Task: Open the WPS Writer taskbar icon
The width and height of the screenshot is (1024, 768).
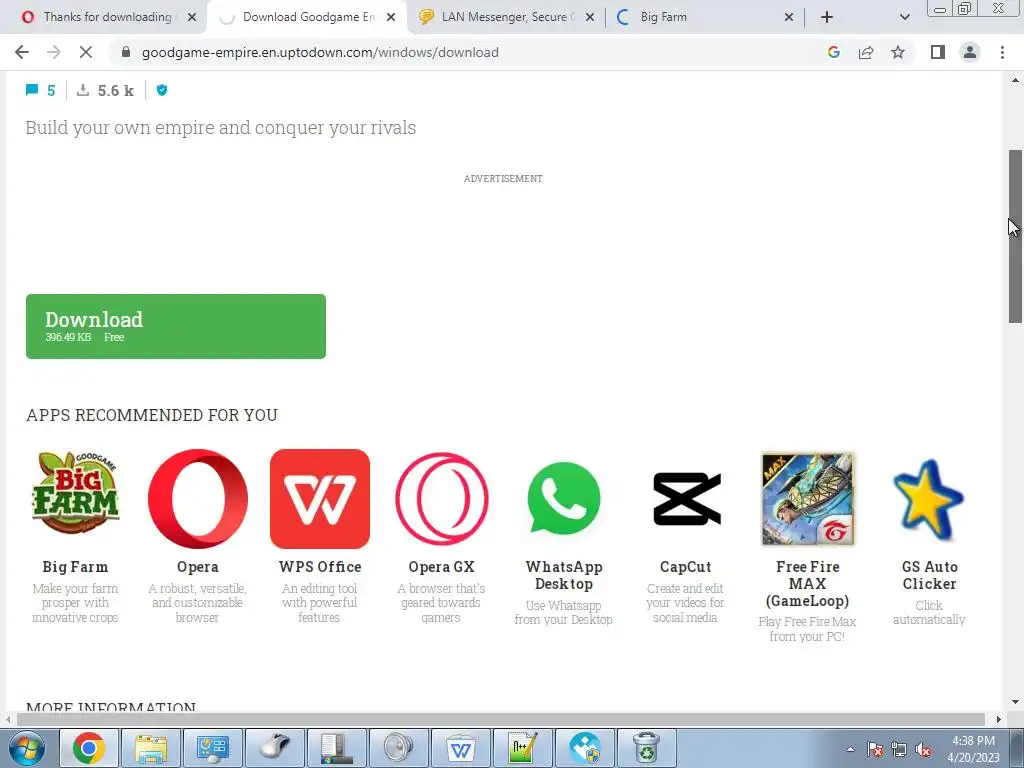Action: tap(460, 748)
